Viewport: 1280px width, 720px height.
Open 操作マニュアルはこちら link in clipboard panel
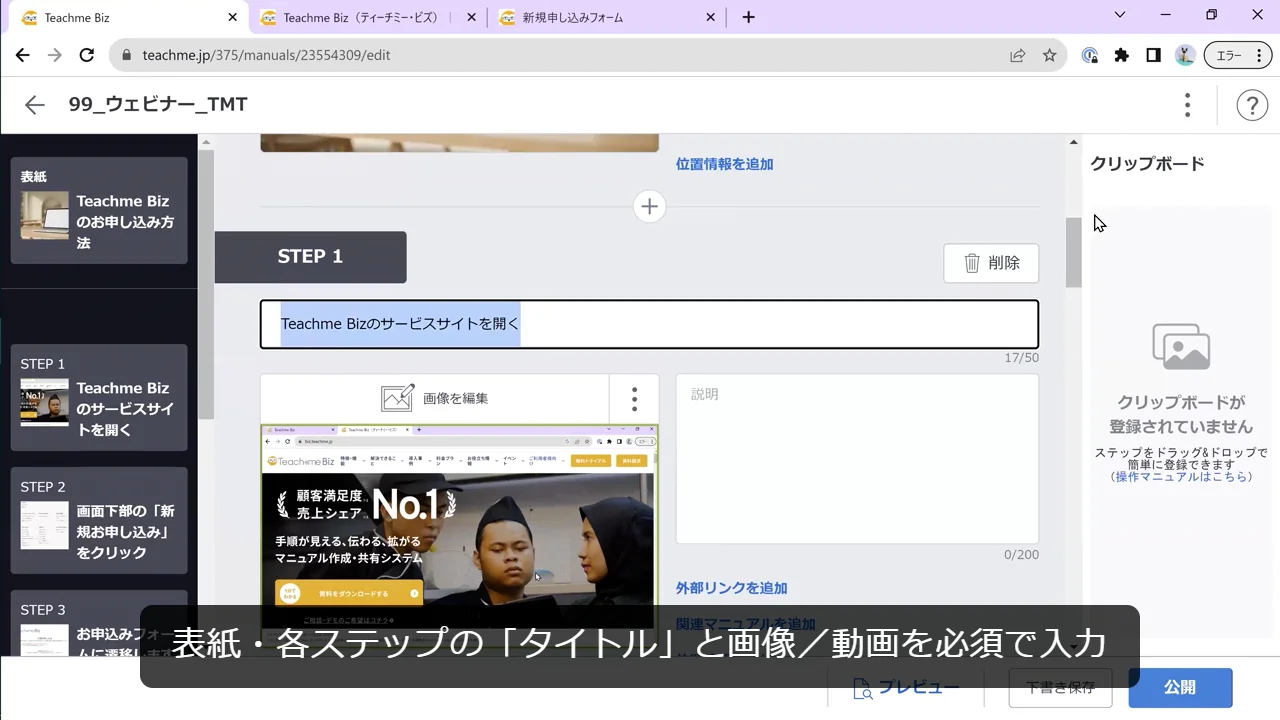[1182, 477]
